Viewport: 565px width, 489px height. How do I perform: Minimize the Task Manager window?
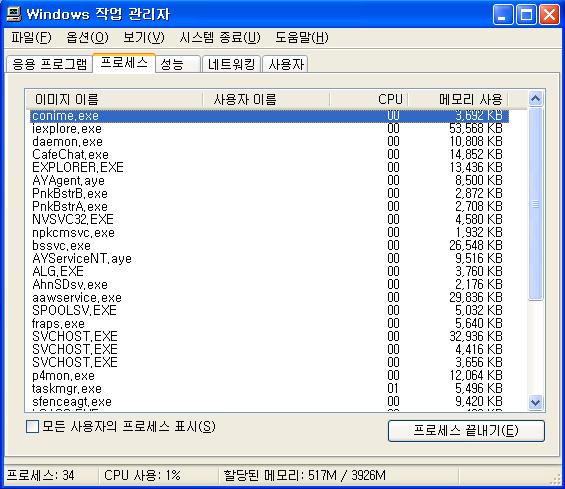[503, 15]
